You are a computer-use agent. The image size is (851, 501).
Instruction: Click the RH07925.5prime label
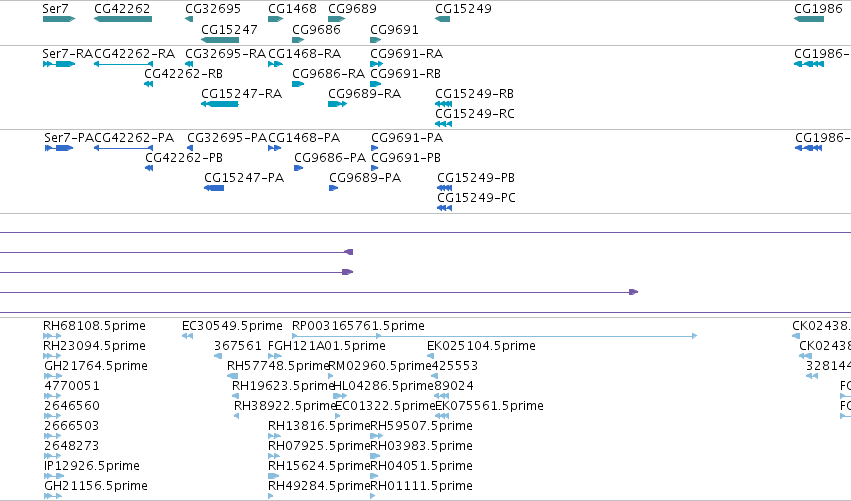[319, 446]
